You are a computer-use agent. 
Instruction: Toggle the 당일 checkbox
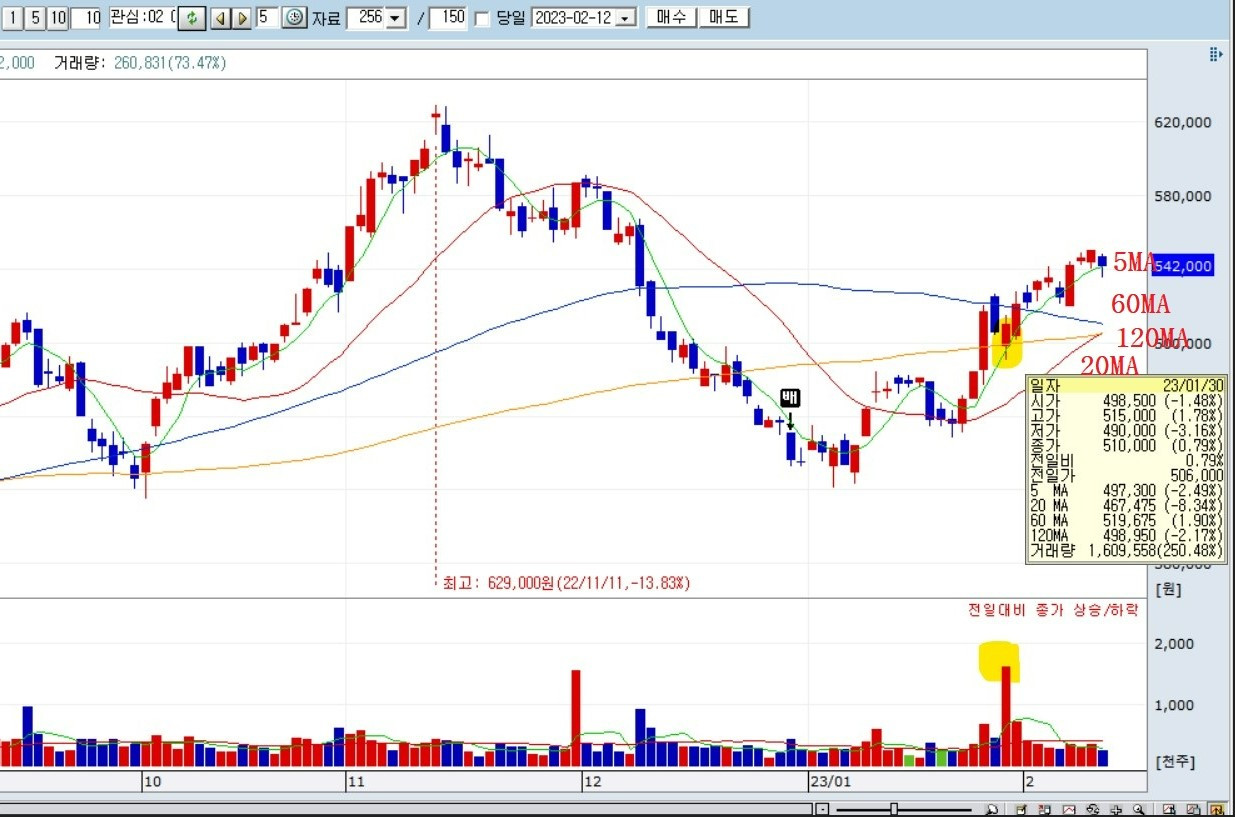pyautogui.click(x=481, y=18)
